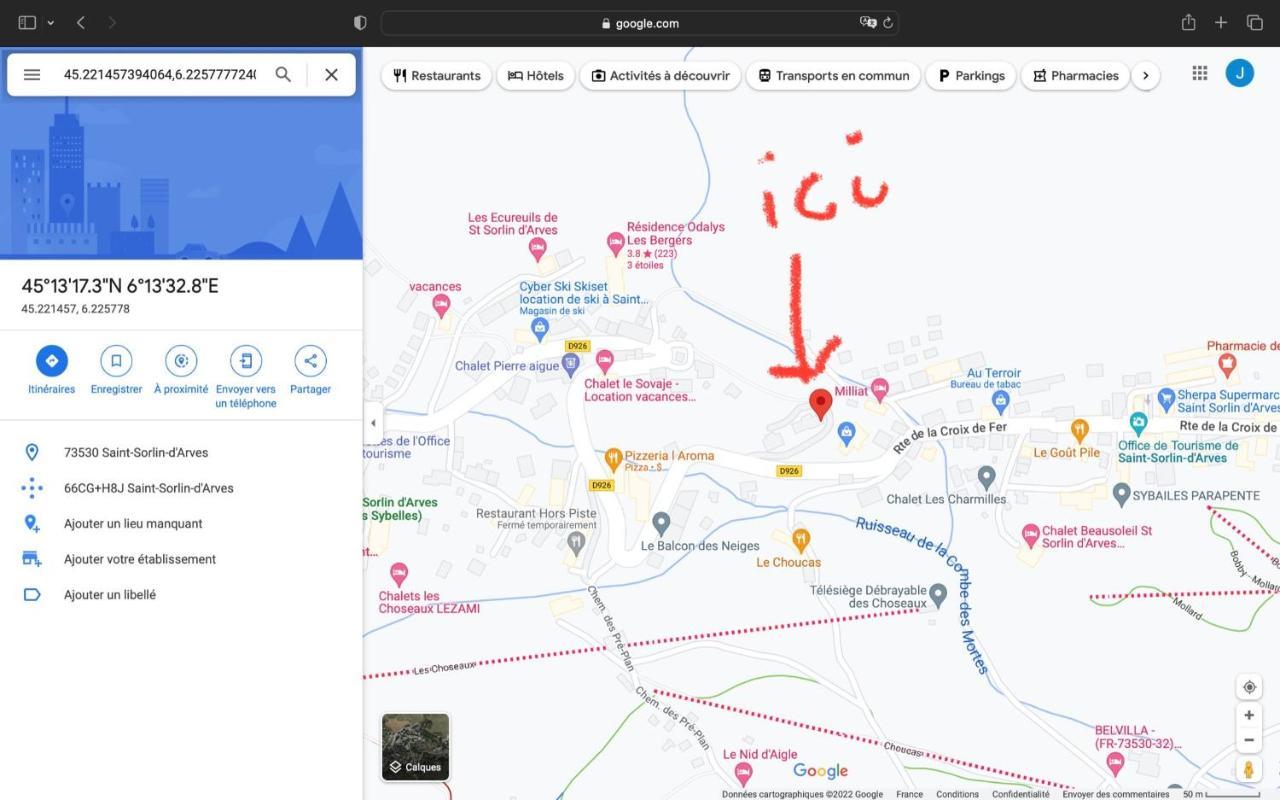
Task: Open Restaurant Hors Piste marker
Action: click(x=575, y=543)
